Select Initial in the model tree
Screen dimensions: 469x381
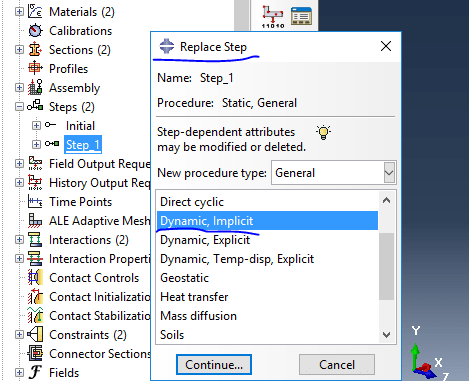80,126
